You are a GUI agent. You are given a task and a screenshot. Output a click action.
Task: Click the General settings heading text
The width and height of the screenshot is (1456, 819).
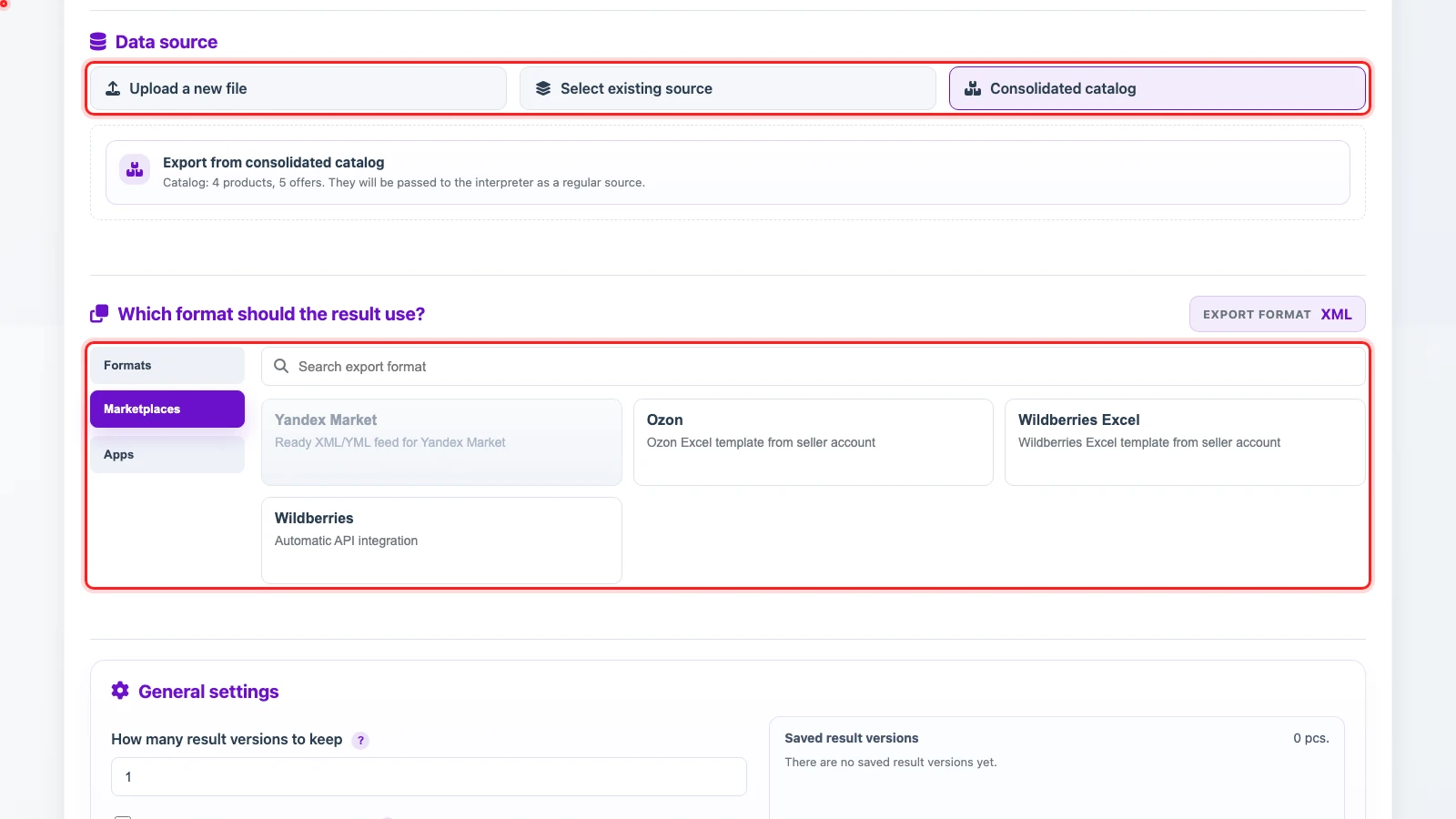[x=208, y=692]
